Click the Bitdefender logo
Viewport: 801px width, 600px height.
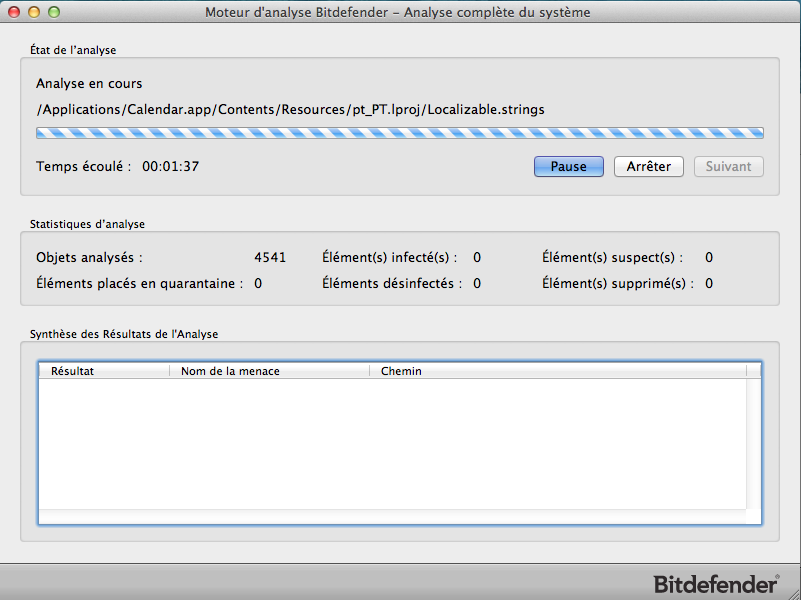[x=716, y=584]
